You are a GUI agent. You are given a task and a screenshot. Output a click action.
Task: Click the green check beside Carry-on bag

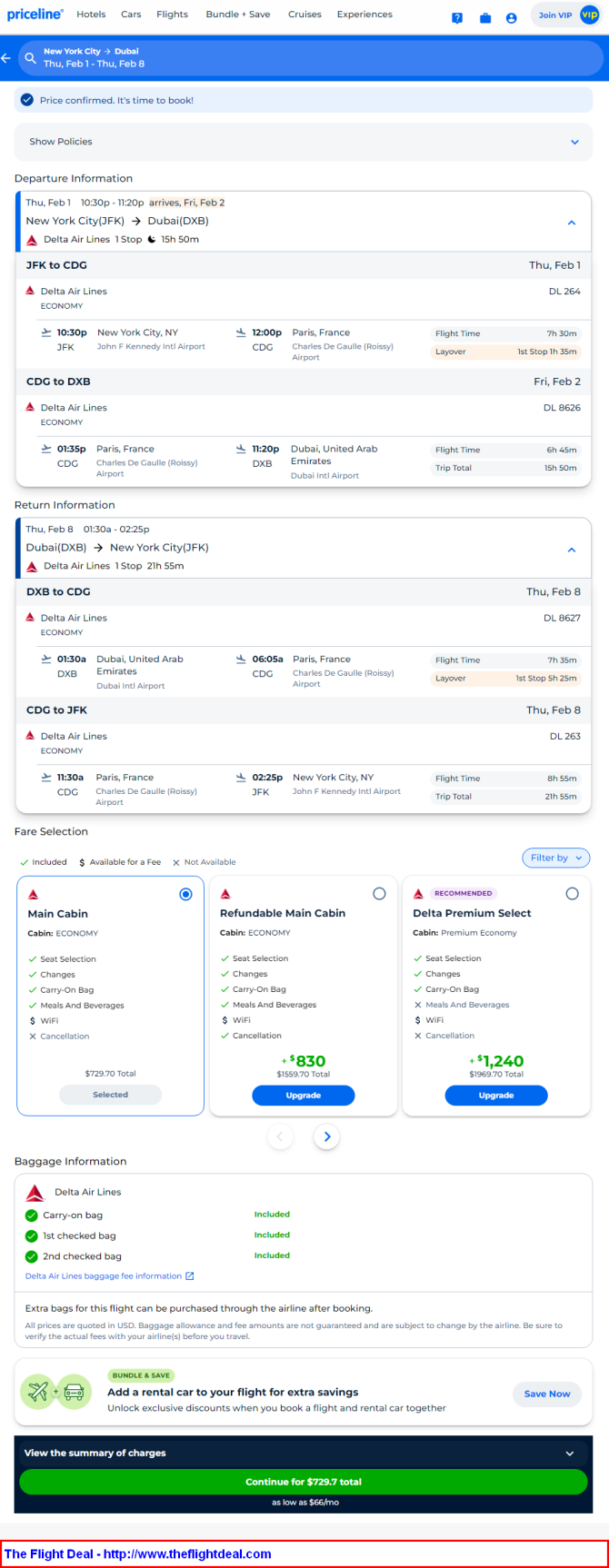32,1216
